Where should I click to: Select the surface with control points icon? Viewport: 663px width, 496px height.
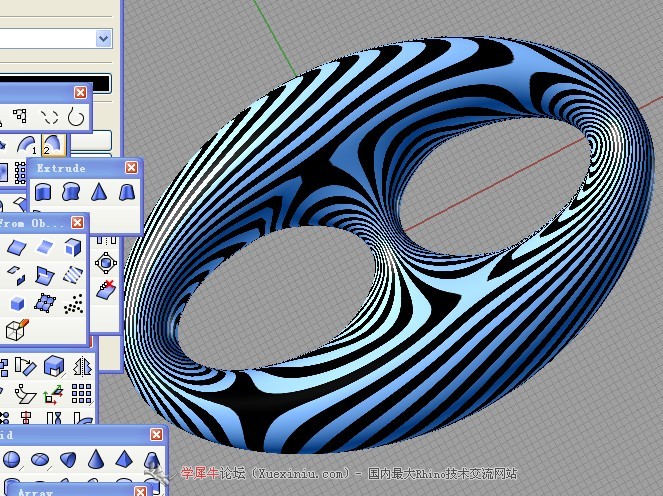[44, 304]
